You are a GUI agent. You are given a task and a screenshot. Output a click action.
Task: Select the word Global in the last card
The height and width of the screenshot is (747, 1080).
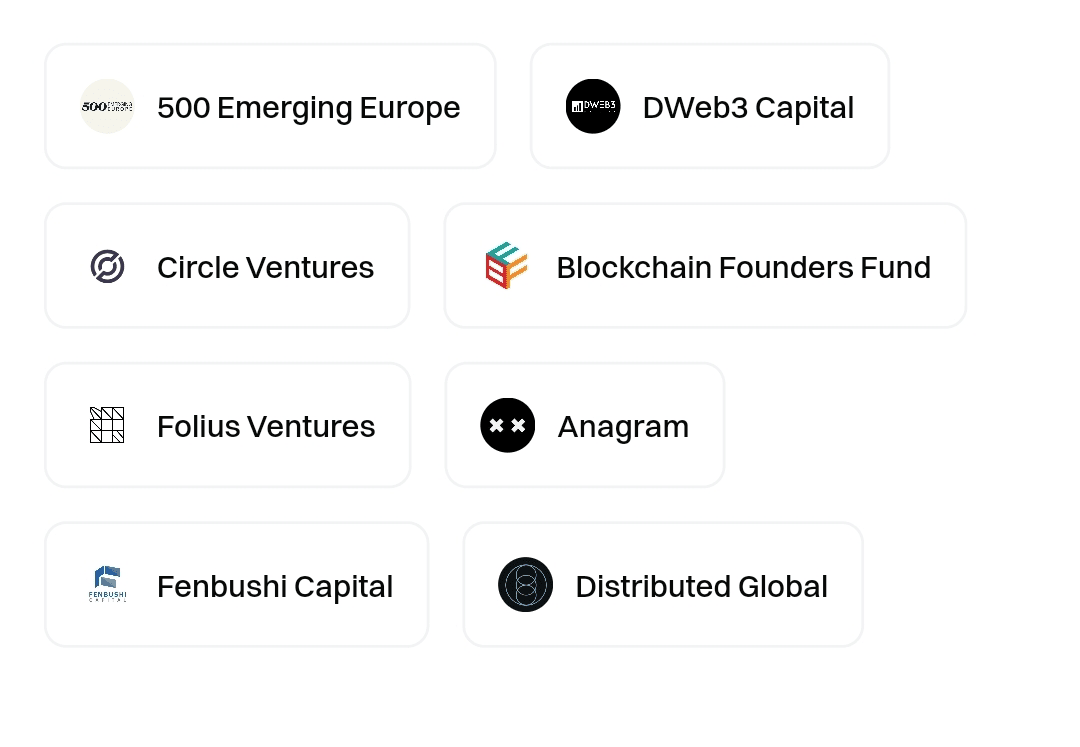point(783,587)
